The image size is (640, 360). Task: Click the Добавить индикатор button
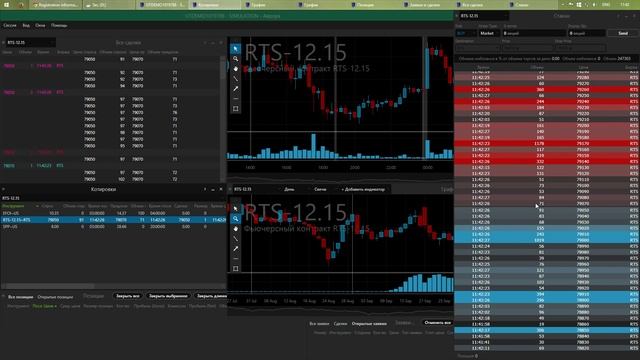(363, 189)
